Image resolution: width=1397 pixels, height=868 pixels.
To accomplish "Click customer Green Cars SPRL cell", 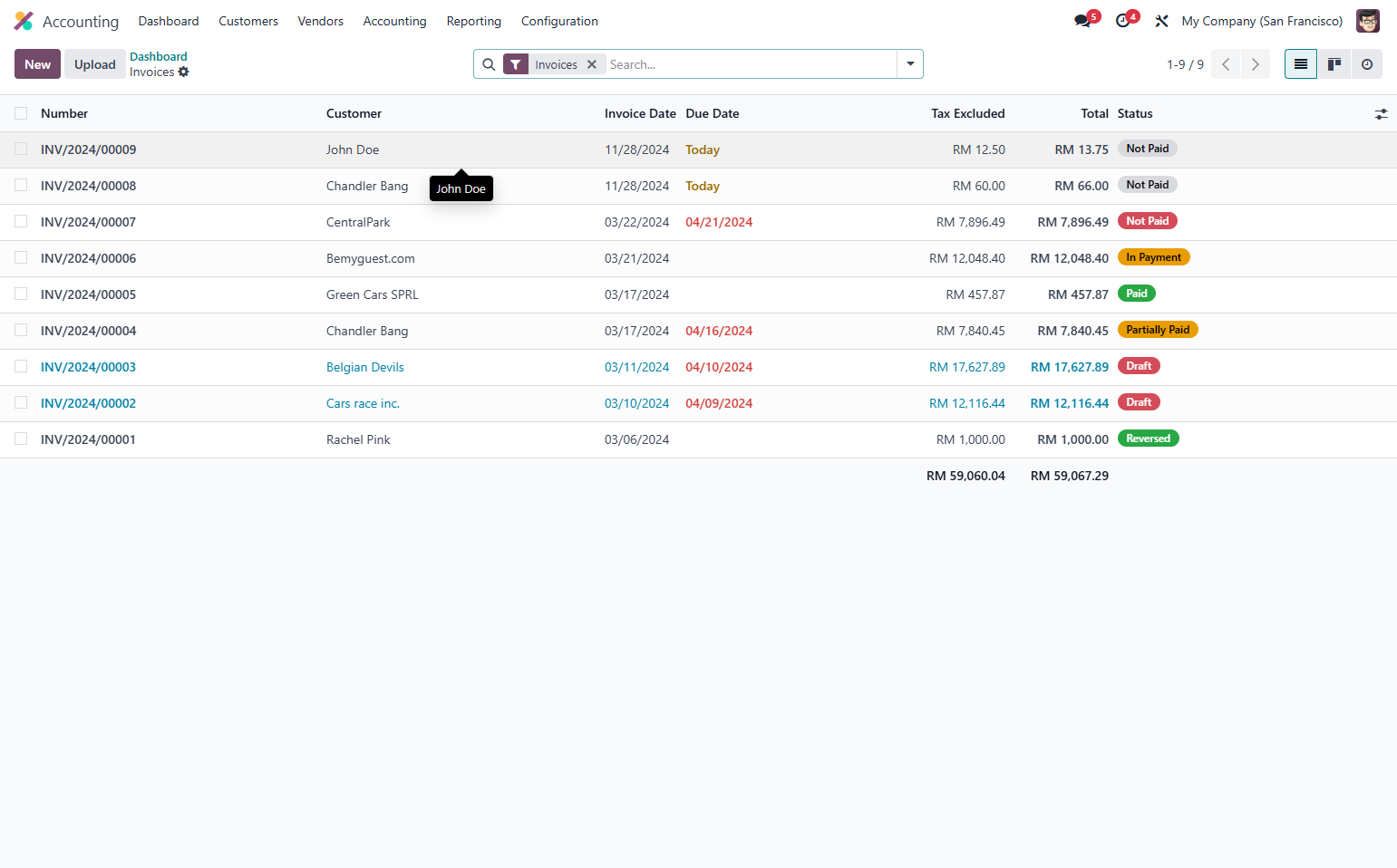I will coord(373,294).
